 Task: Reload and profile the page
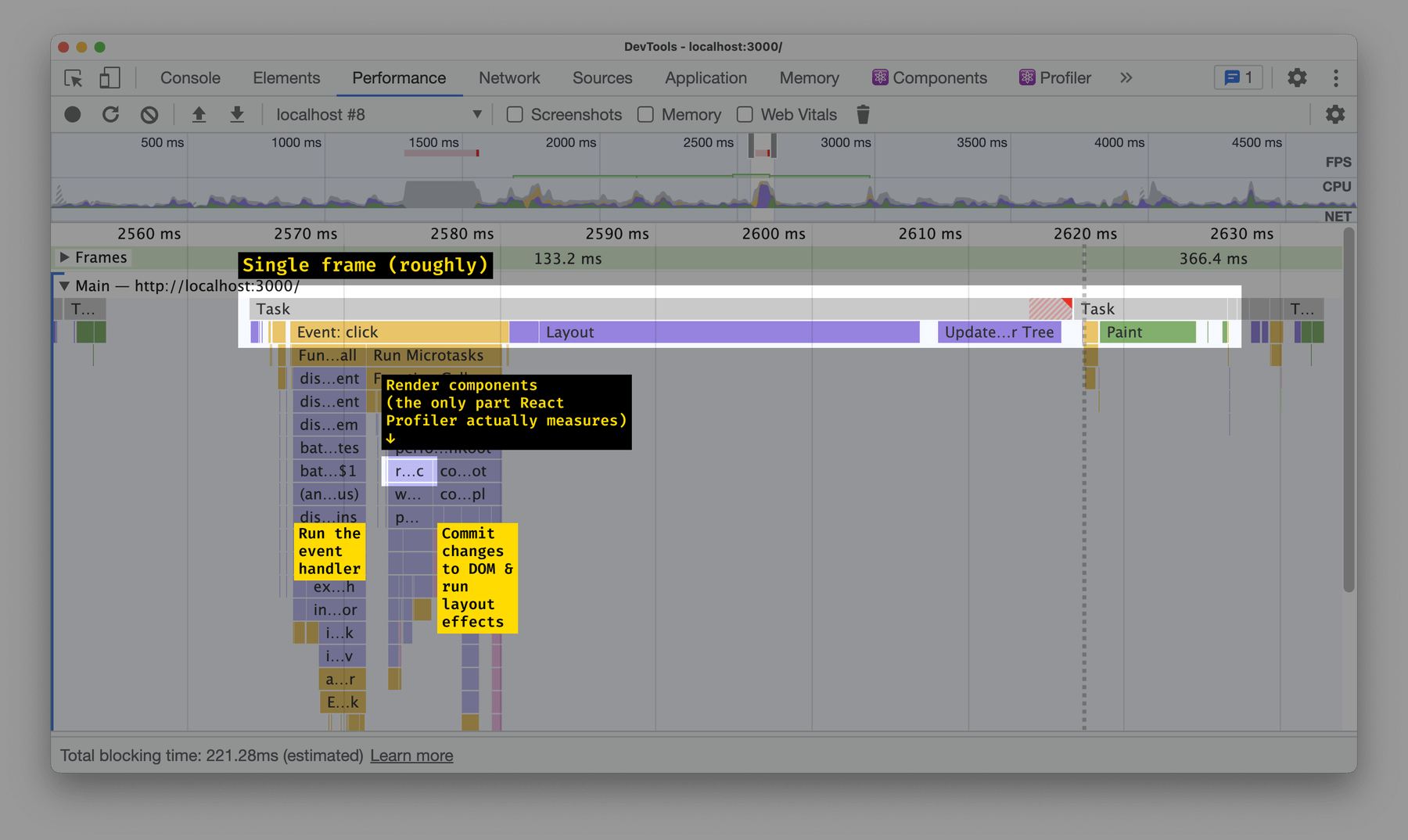point(111,115)
